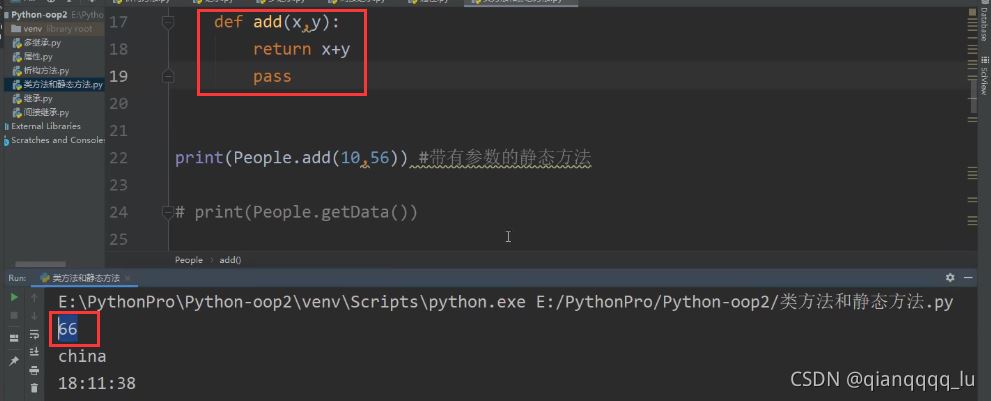The width and height of the screenshot is (991, 401).
Task: Click the 属性.py Python file icon
Action: pos(17,57)
